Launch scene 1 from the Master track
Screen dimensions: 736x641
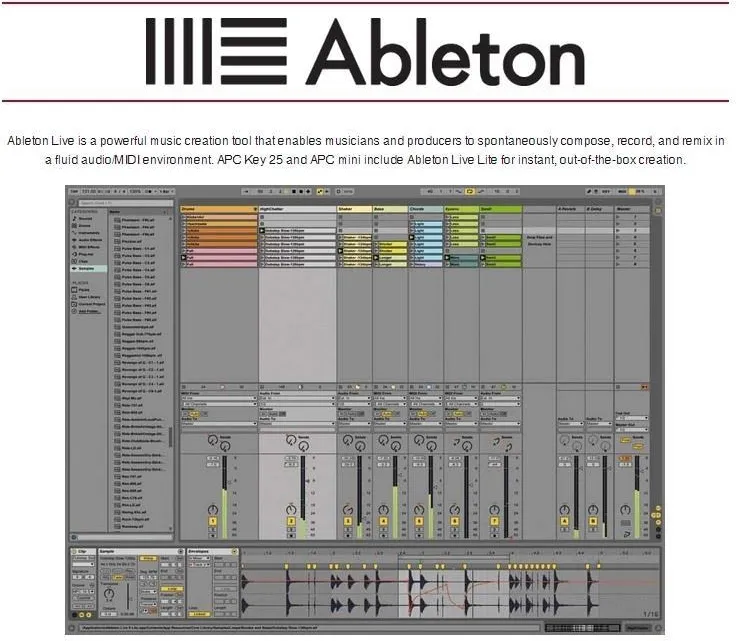click(618, 217)
